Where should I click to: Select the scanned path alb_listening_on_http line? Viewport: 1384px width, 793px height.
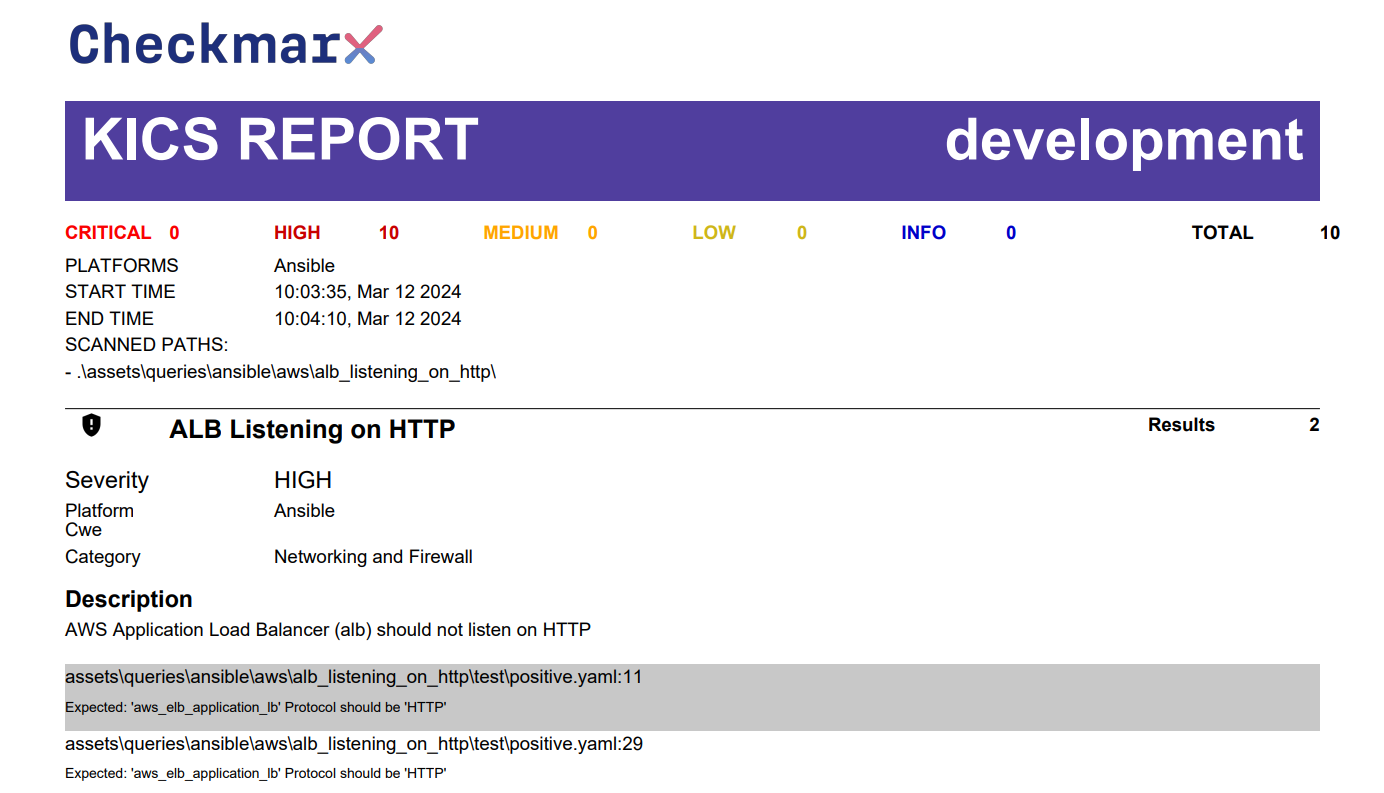point(281,372)
